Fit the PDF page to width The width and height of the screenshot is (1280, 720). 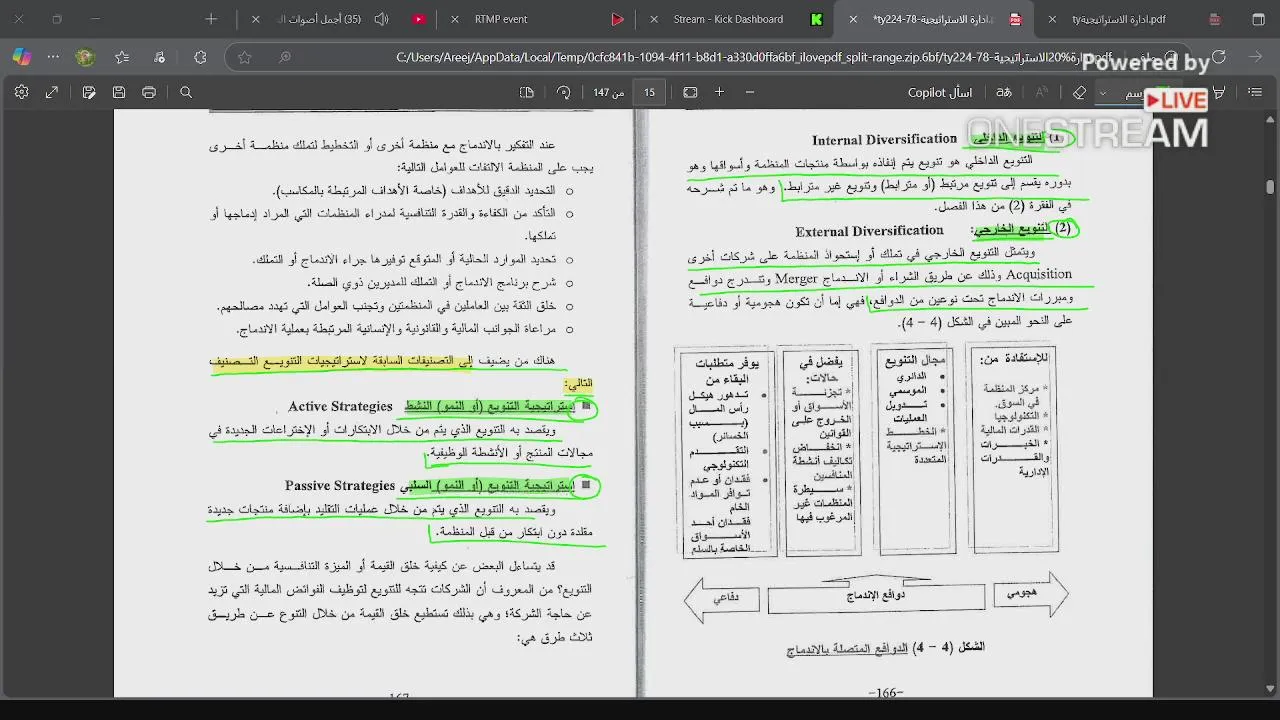point(690,92)
